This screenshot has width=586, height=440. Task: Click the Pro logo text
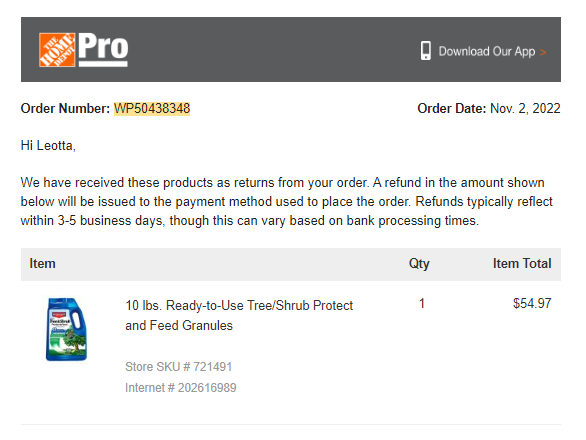[x=103, y=50]
